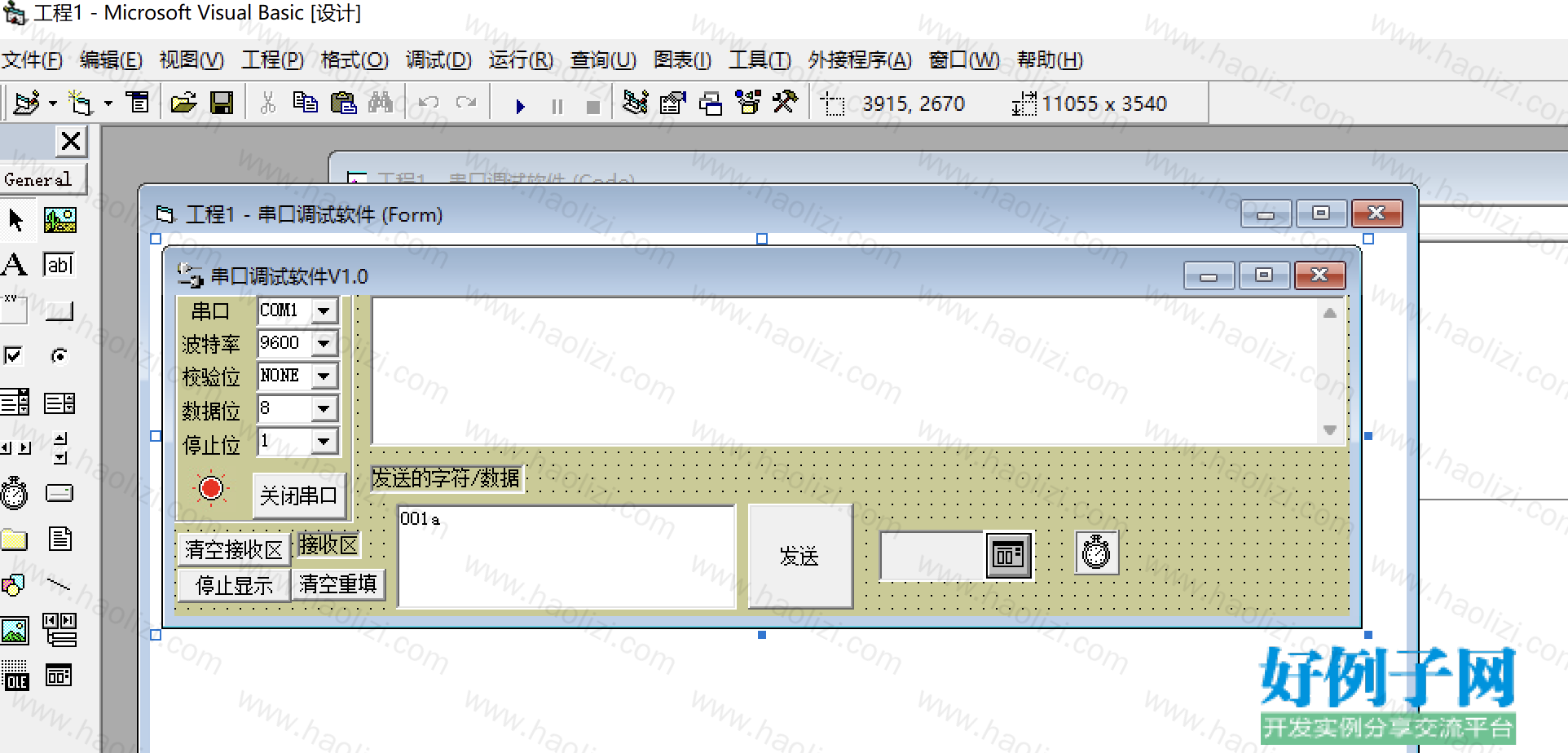Open the Toolbox hammer-and-wrench icon
The image size is (1568, 753).
pyautogui.click(x=786, y=103)
